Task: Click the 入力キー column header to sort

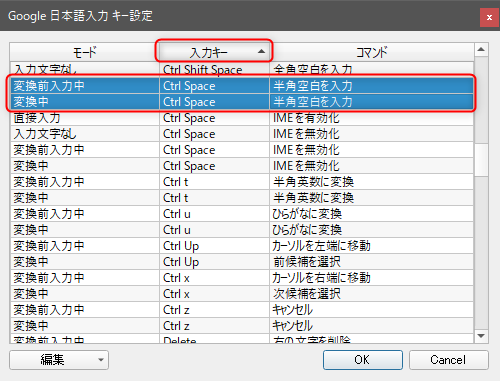Action: point(214,52)
